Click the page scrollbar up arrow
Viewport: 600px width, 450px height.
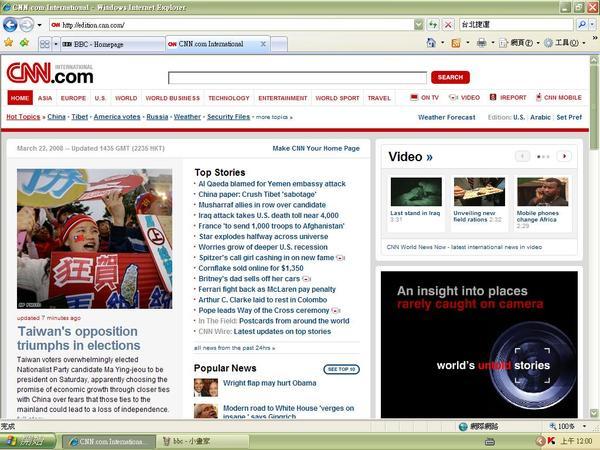click(594, 60)
